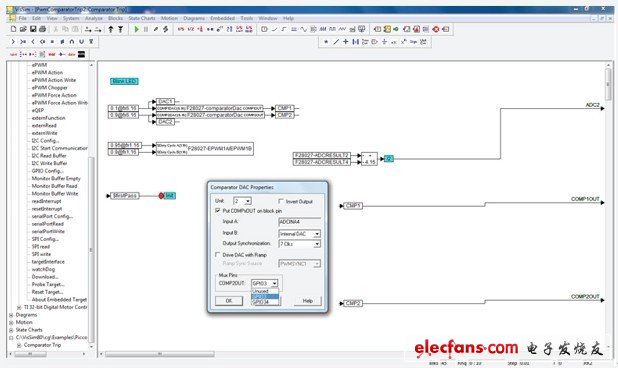618x368 pixels.
Task: Open the Blocks menu
Action: (115, 18)
